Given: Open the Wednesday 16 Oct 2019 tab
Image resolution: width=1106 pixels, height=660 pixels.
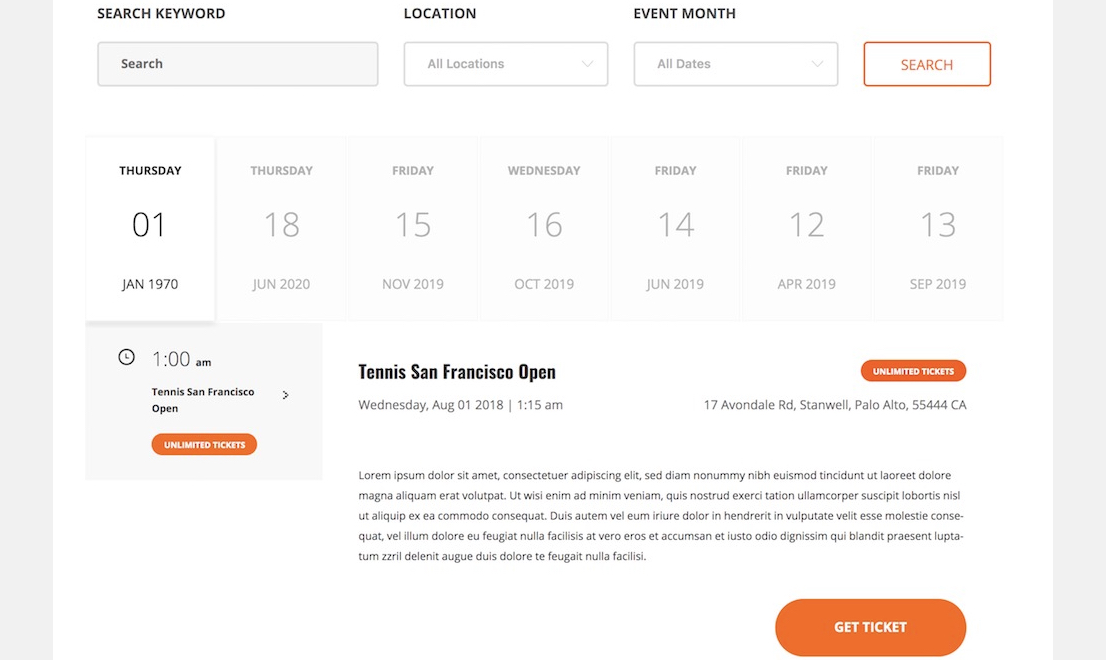Looking at the screenshot, I should pyautogui.click(x=544, y=228).
